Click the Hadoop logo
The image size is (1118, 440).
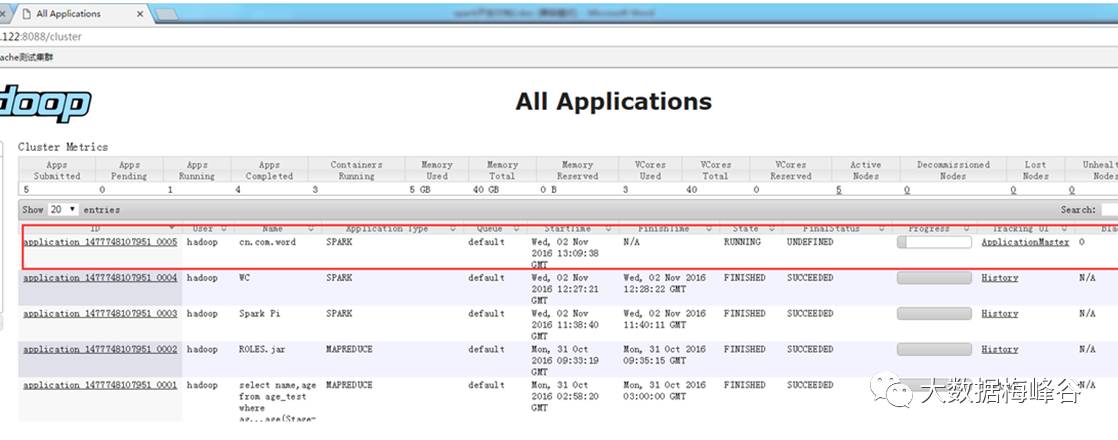(45, 104)
